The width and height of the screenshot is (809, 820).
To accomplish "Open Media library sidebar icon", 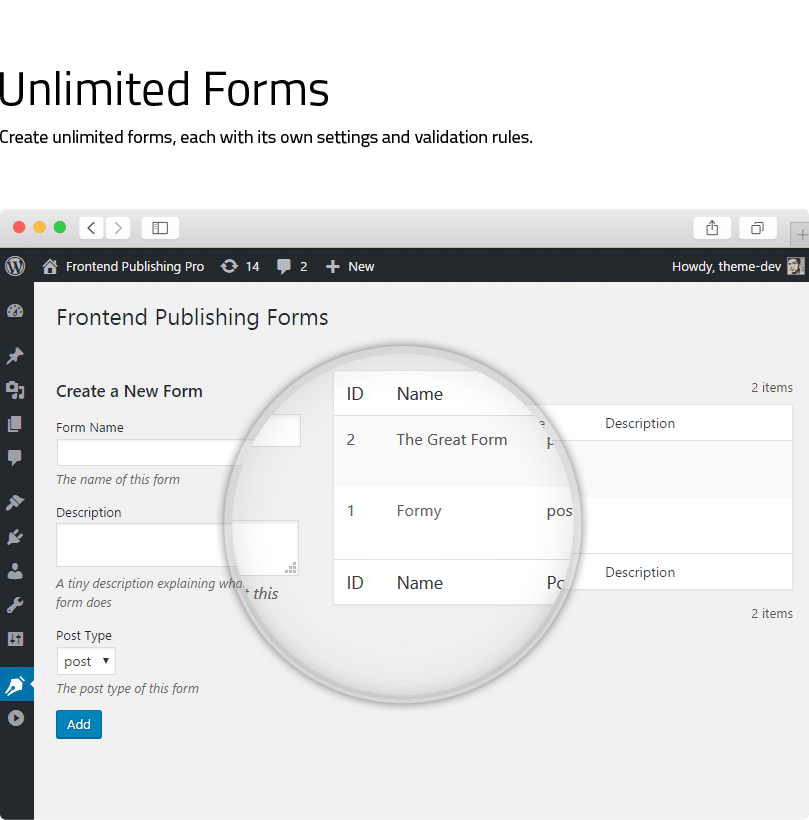I will coord(15,390).
